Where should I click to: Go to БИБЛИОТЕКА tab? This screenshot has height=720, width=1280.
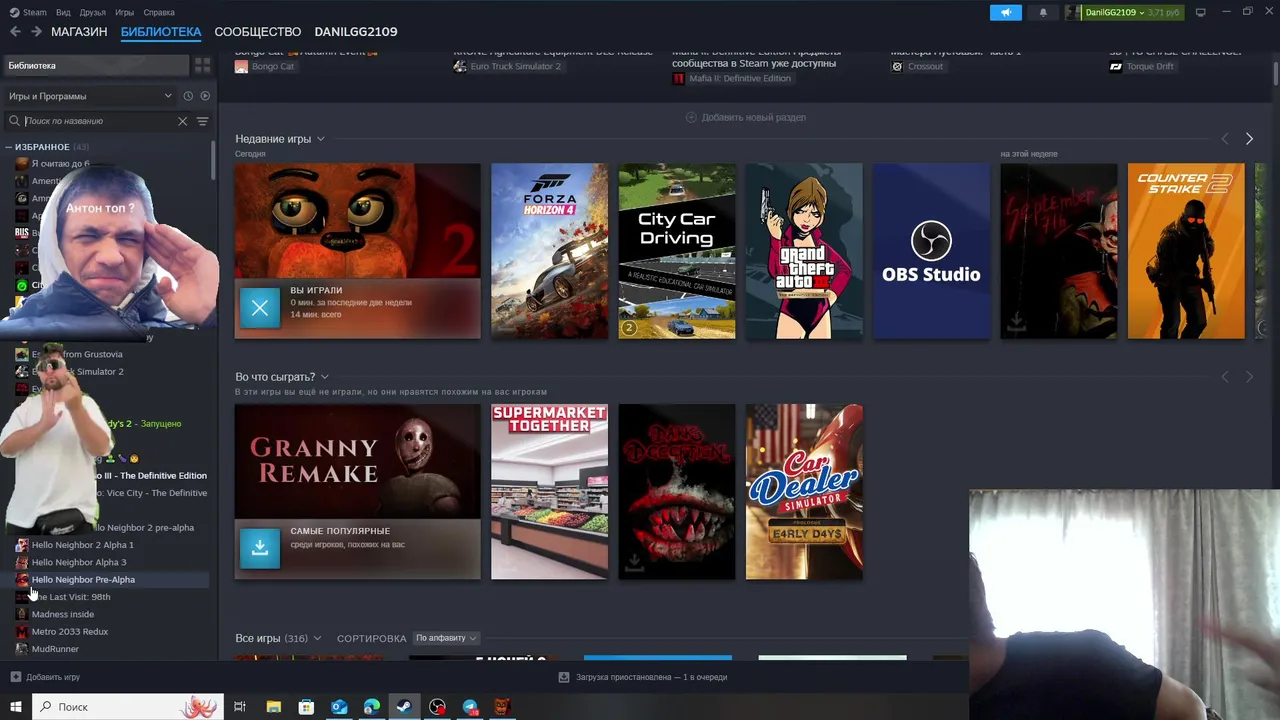(x=161, y=32)
